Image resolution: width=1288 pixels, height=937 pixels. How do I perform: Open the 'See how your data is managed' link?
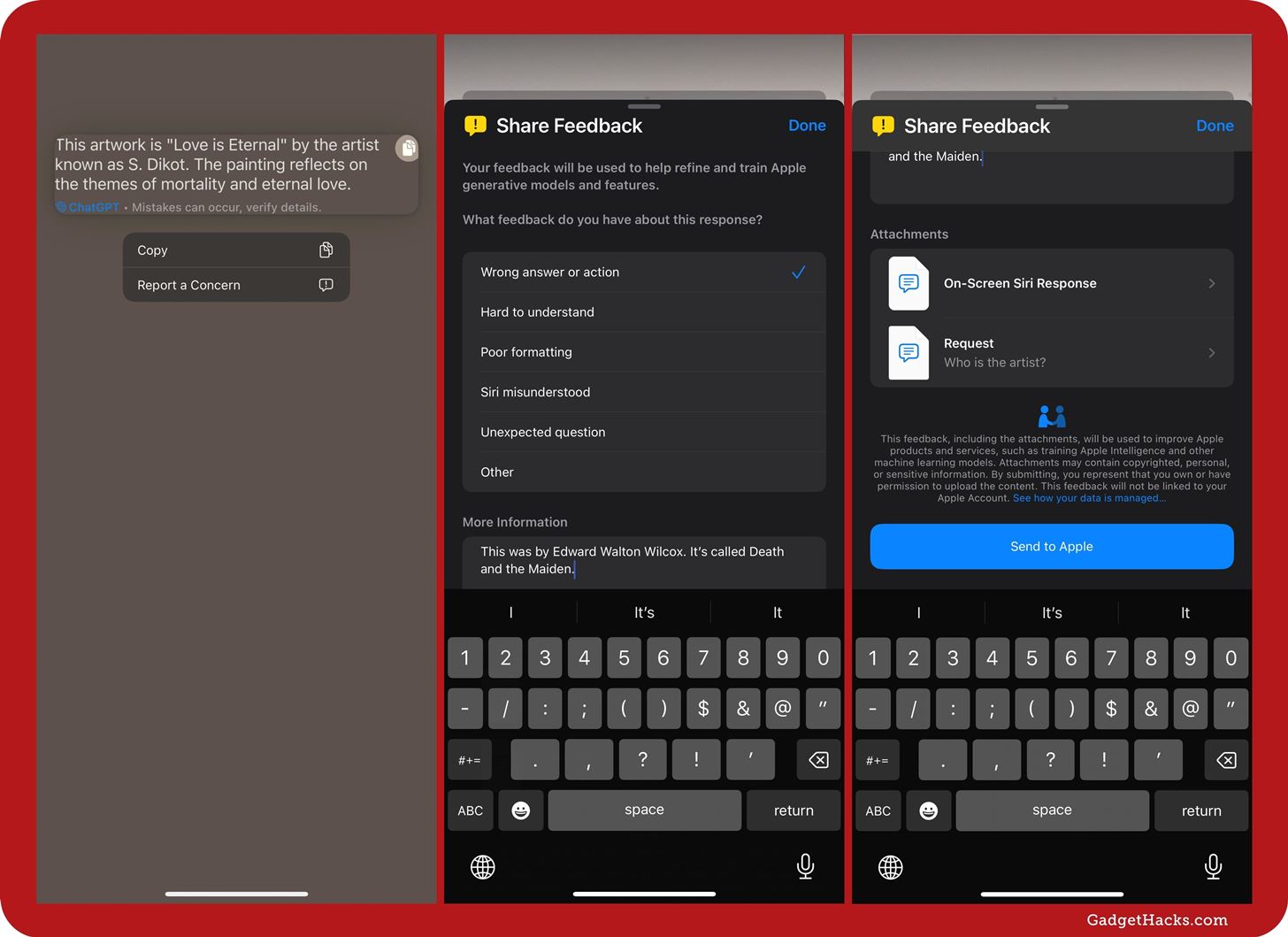1088,497
